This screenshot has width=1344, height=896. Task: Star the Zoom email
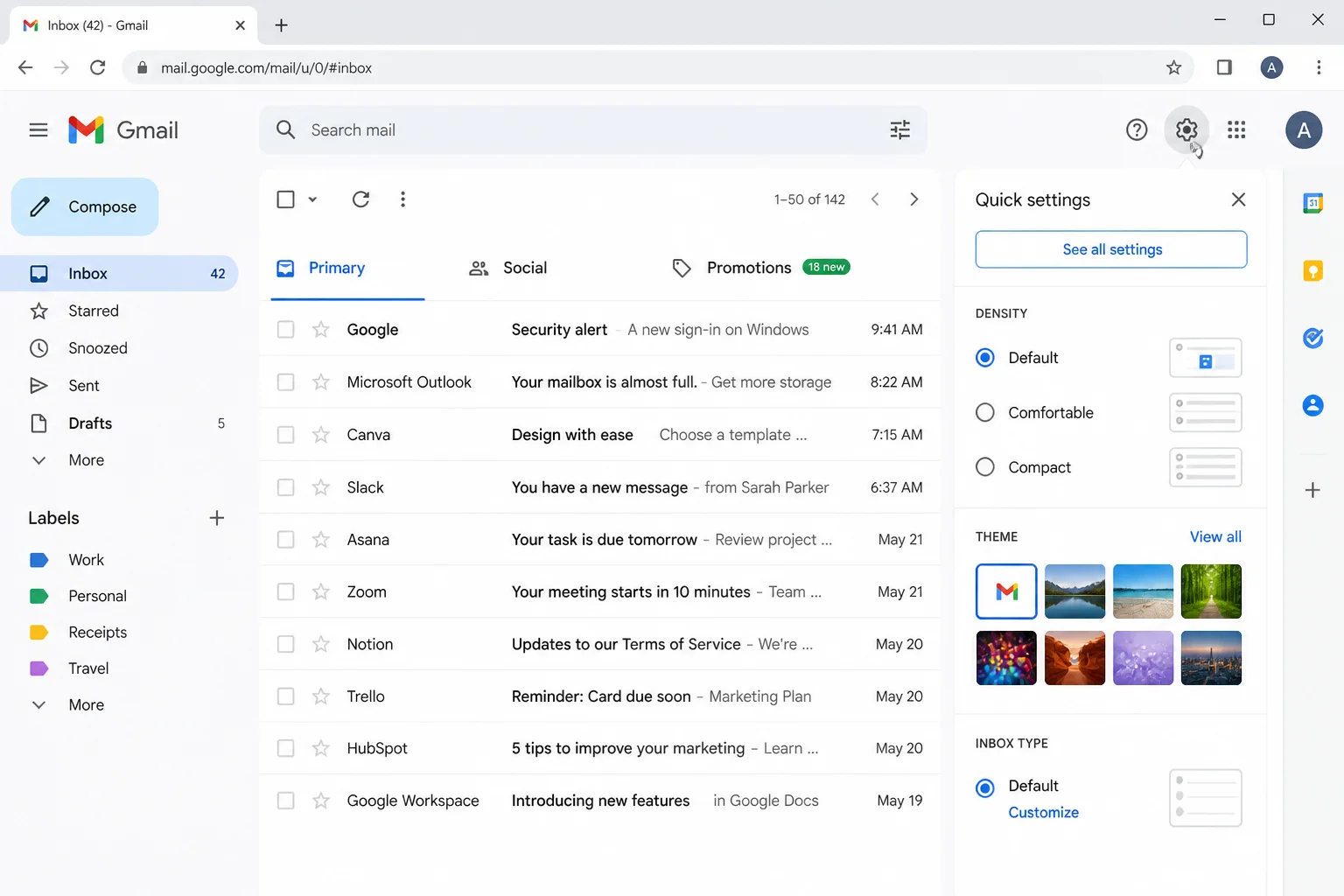tap(321, 592)
